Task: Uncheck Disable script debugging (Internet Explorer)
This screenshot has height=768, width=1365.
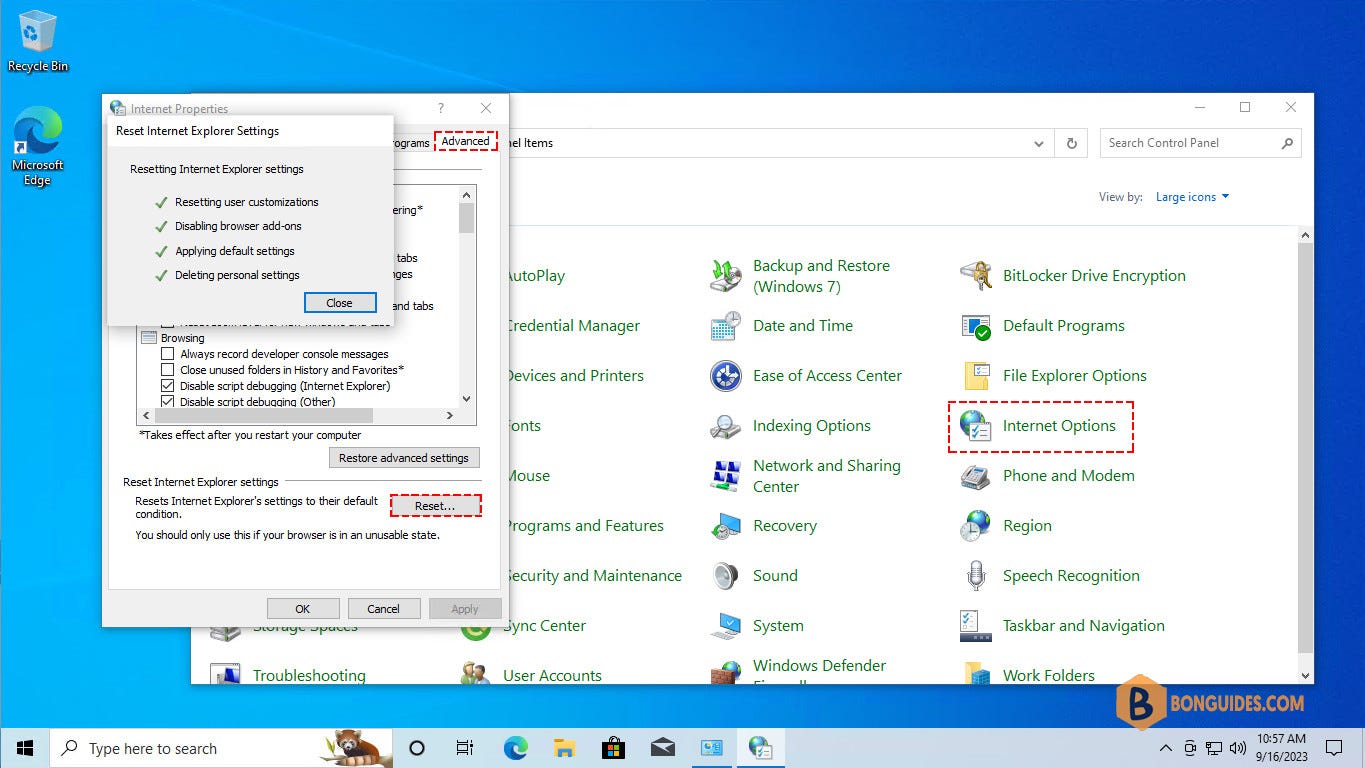Action: click(168, 386)
